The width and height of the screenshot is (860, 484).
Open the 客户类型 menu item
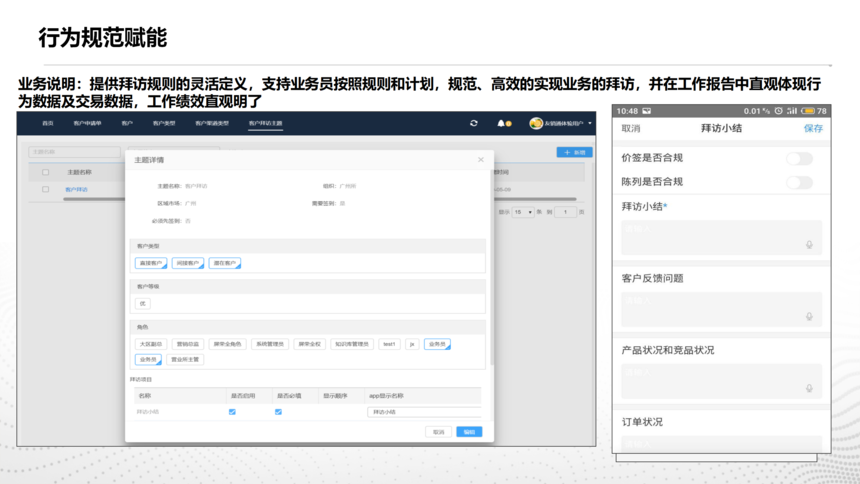point(164,123)
